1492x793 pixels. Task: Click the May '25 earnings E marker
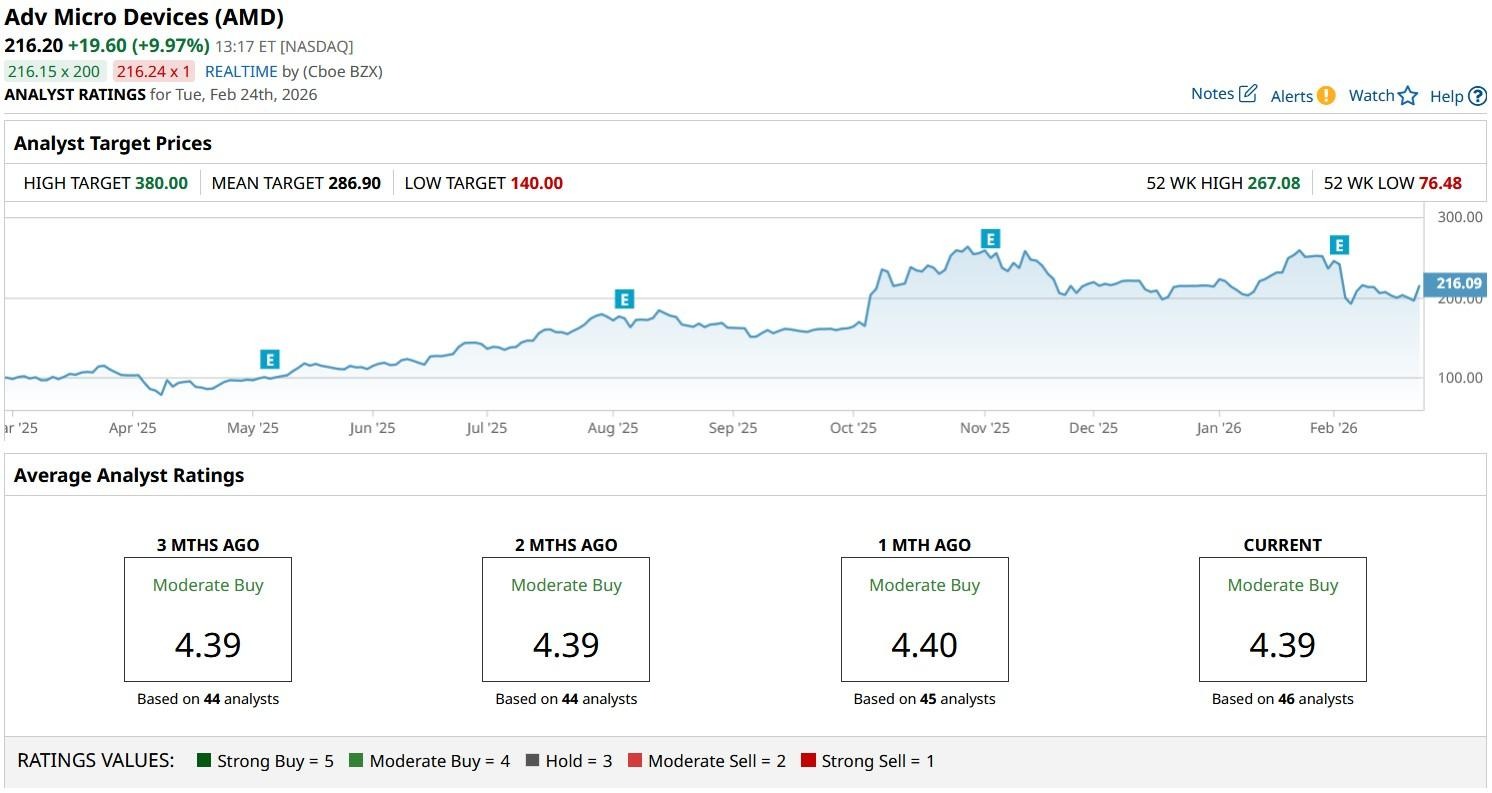coord(269,360)
